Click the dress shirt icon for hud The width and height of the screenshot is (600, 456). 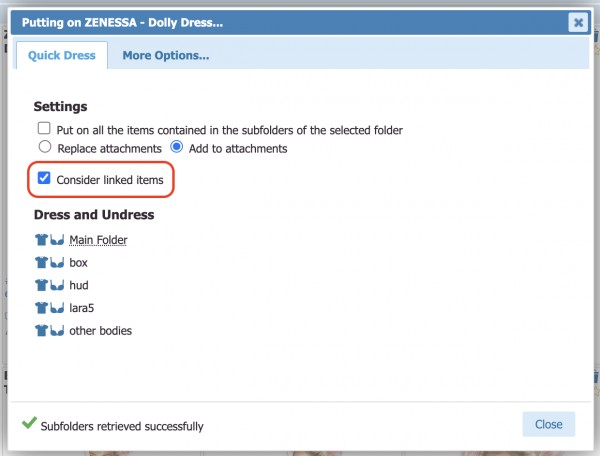point(42,285)
